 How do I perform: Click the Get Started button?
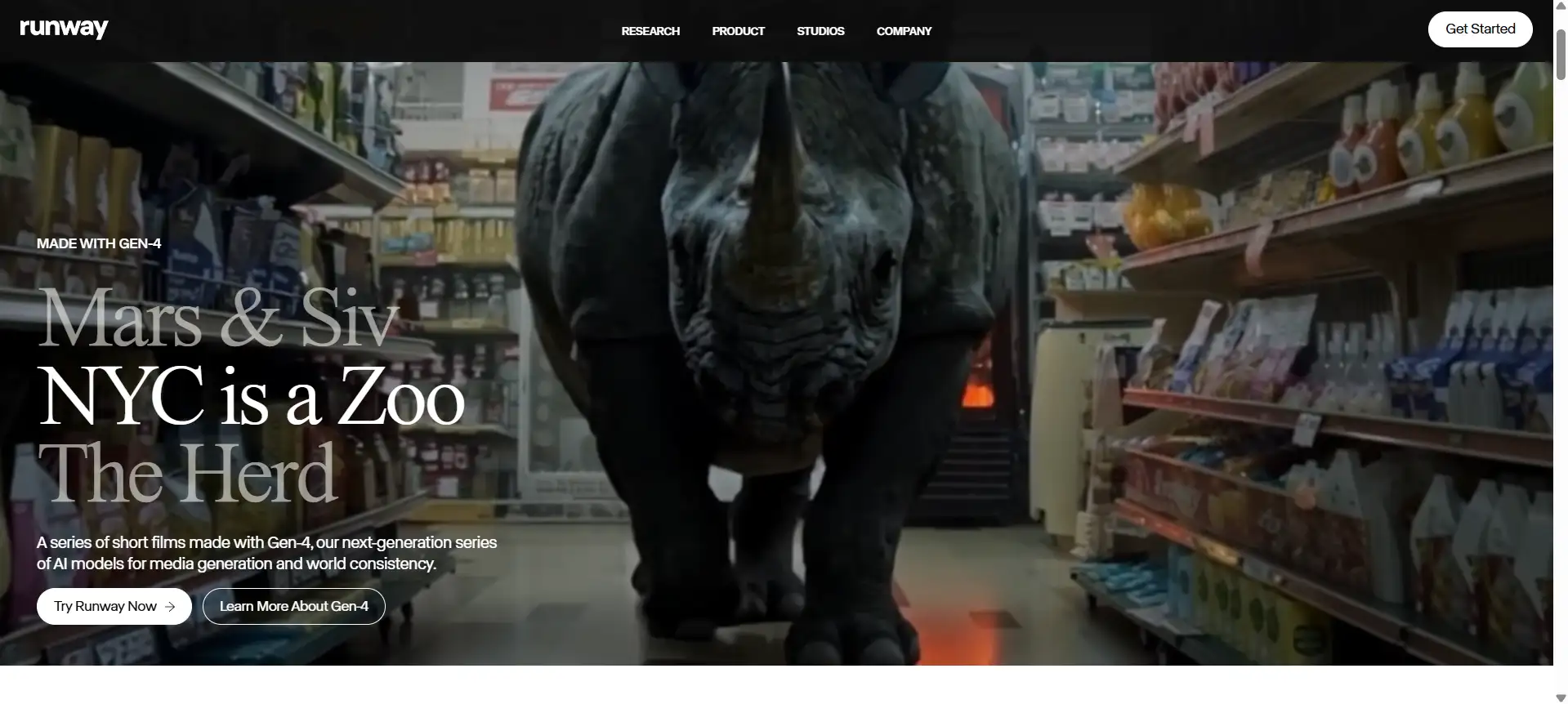point(1480,29)
